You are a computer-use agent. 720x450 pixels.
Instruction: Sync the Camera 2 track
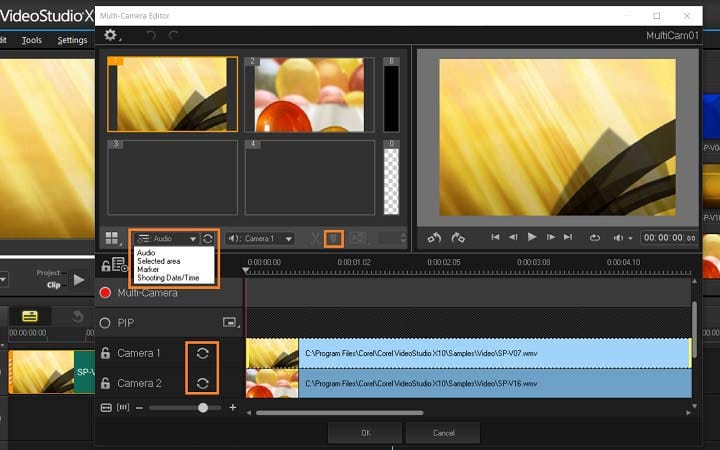point(202,383)
